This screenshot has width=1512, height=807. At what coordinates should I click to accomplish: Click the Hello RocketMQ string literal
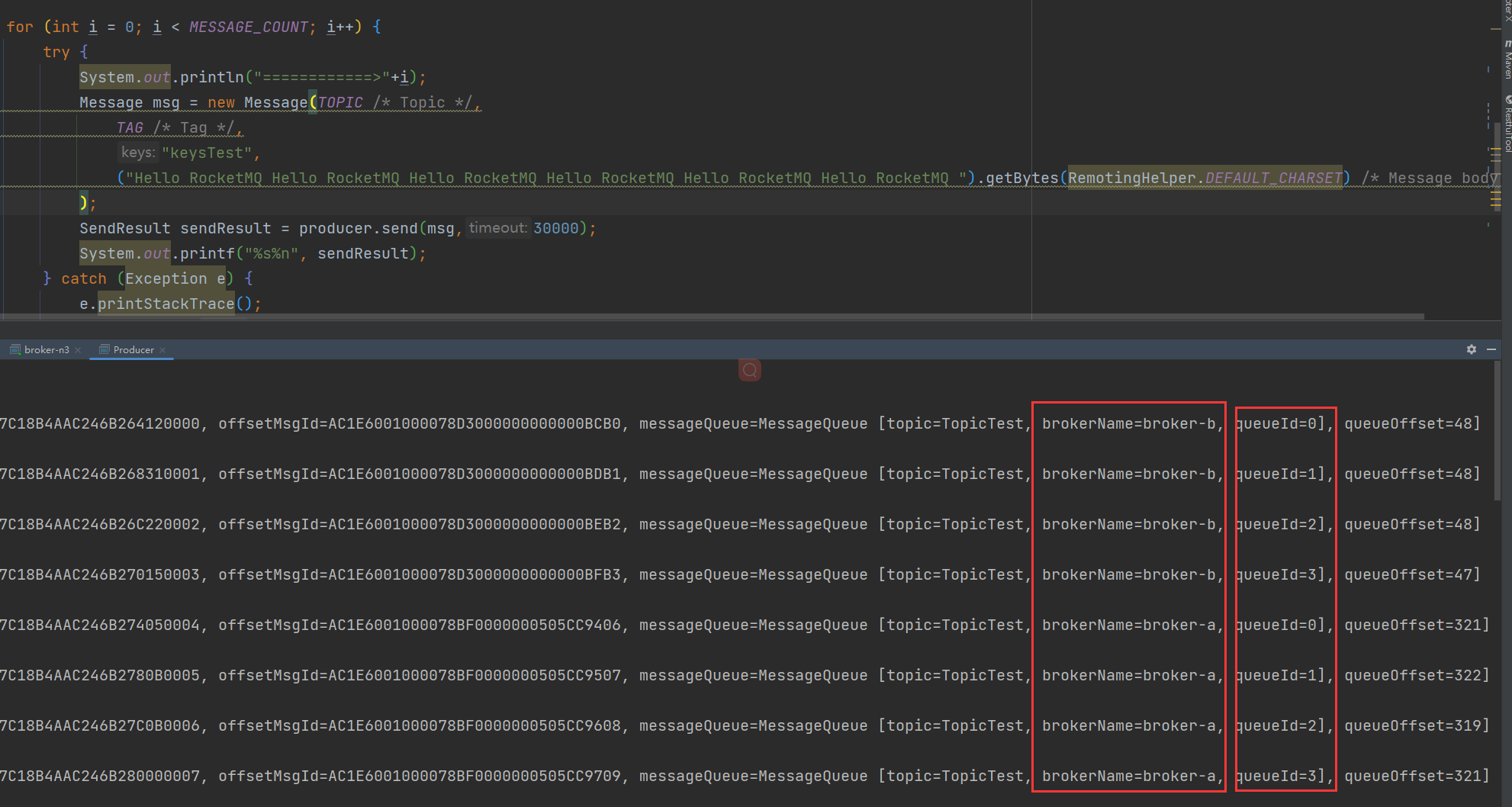[x=546, y=178]
